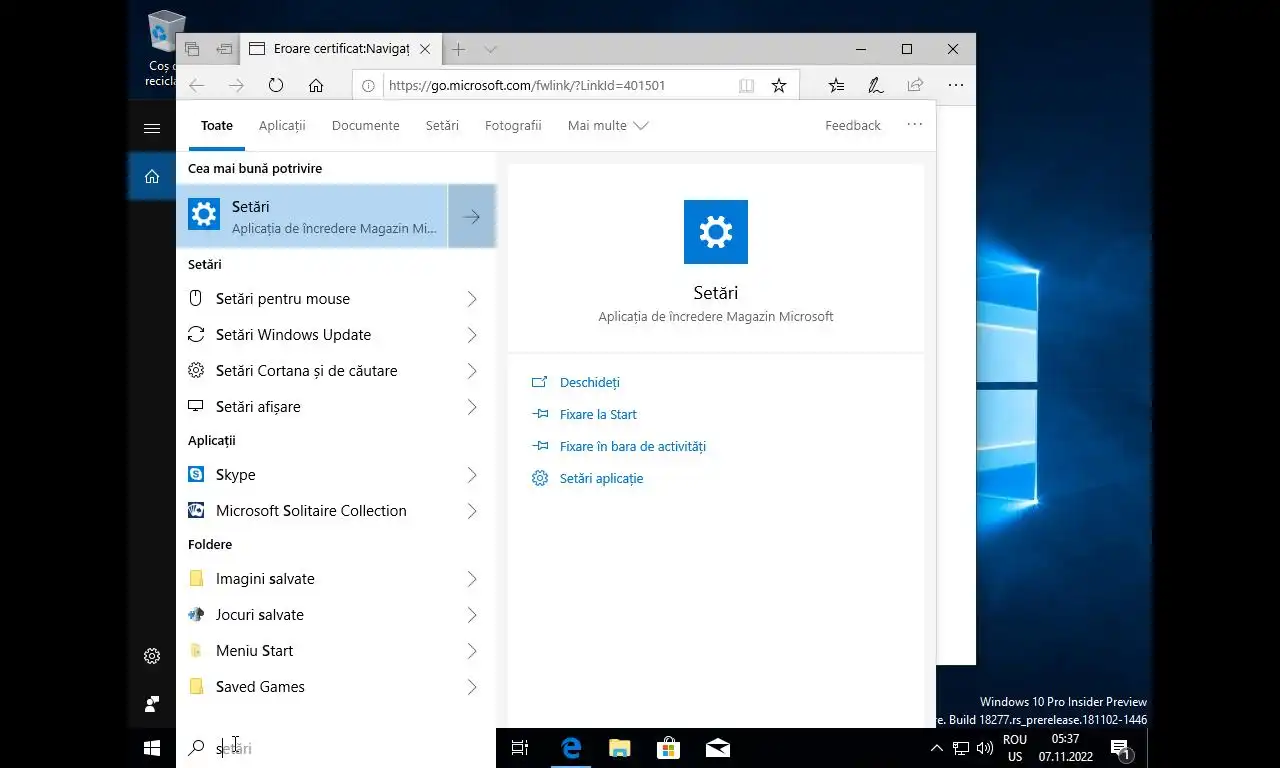The image size is (1280, 768).
Task: Expand the Mai multe dropdown
Action: tap(608, 126)
